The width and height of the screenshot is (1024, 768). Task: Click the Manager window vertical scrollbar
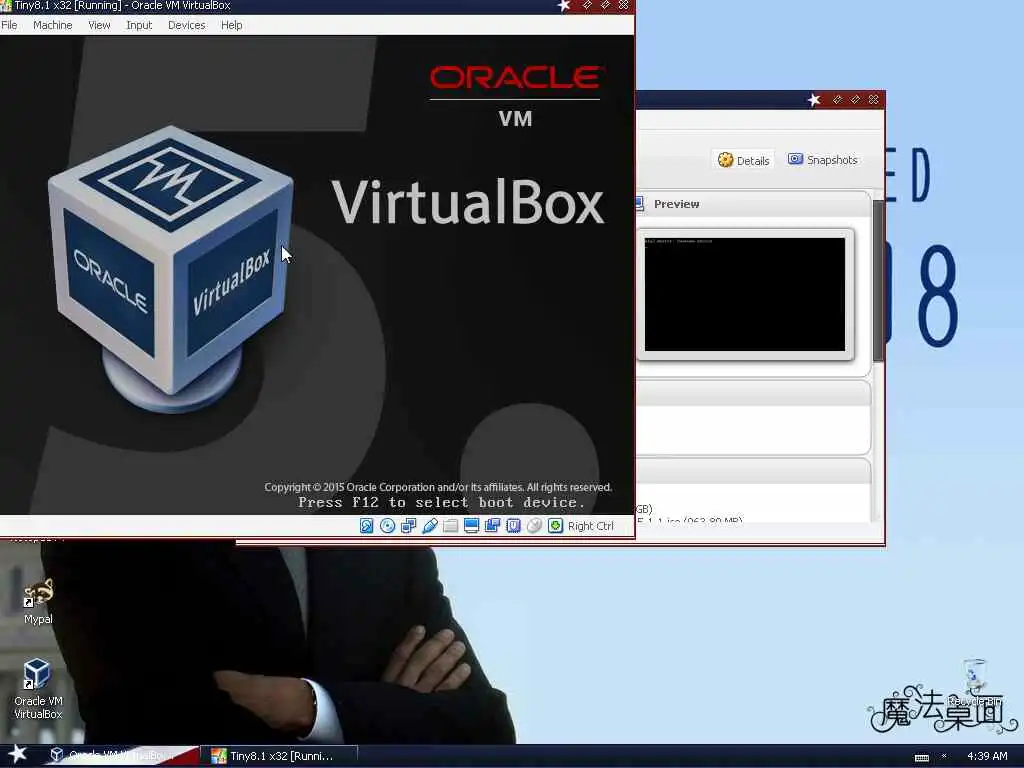click(878, 281)
